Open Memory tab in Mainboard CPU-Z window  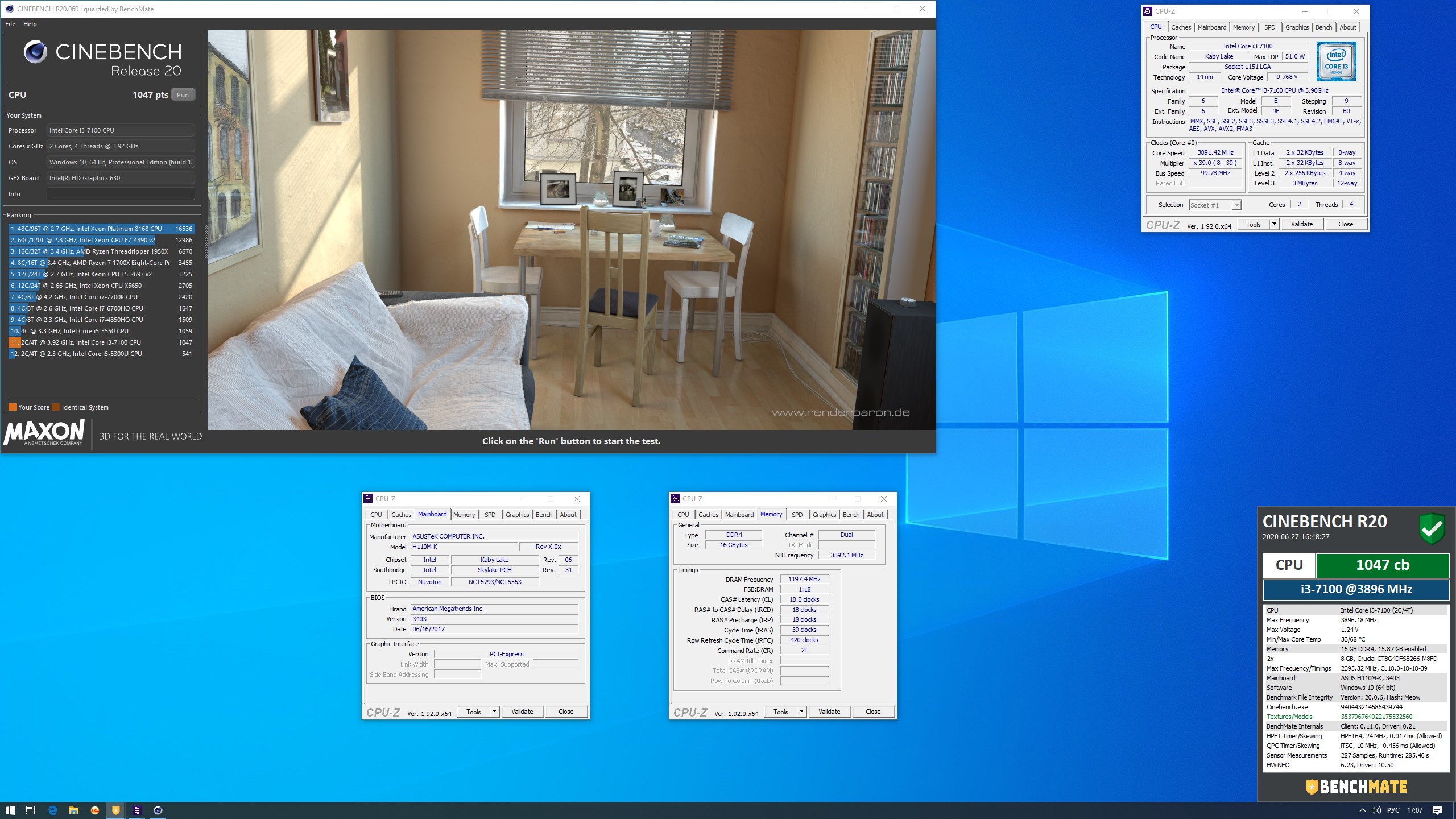coord(464,515)
